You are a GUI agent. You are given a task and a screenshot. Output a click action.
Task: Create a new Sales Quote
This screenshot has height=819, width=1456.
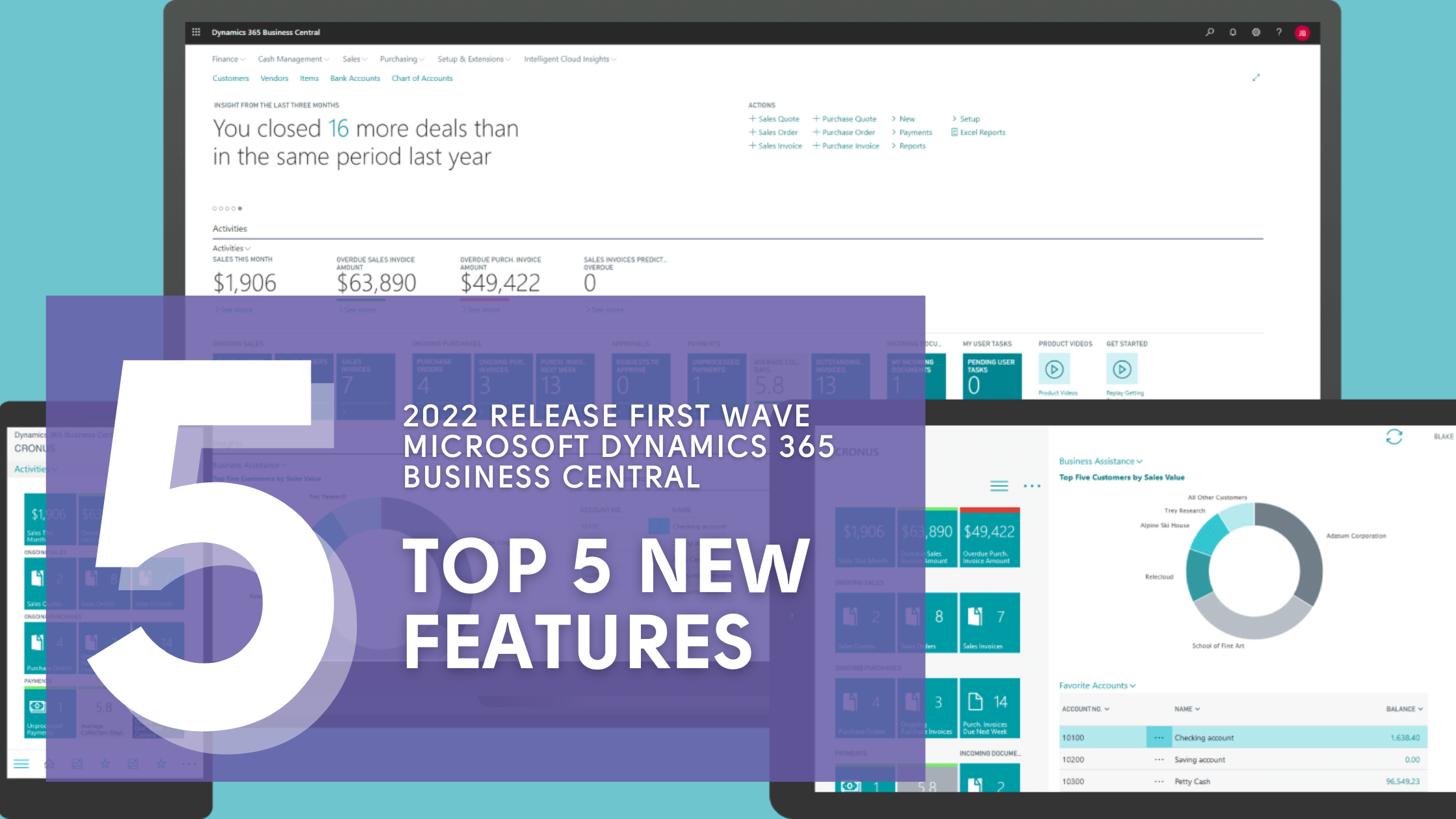coord(774,119)
